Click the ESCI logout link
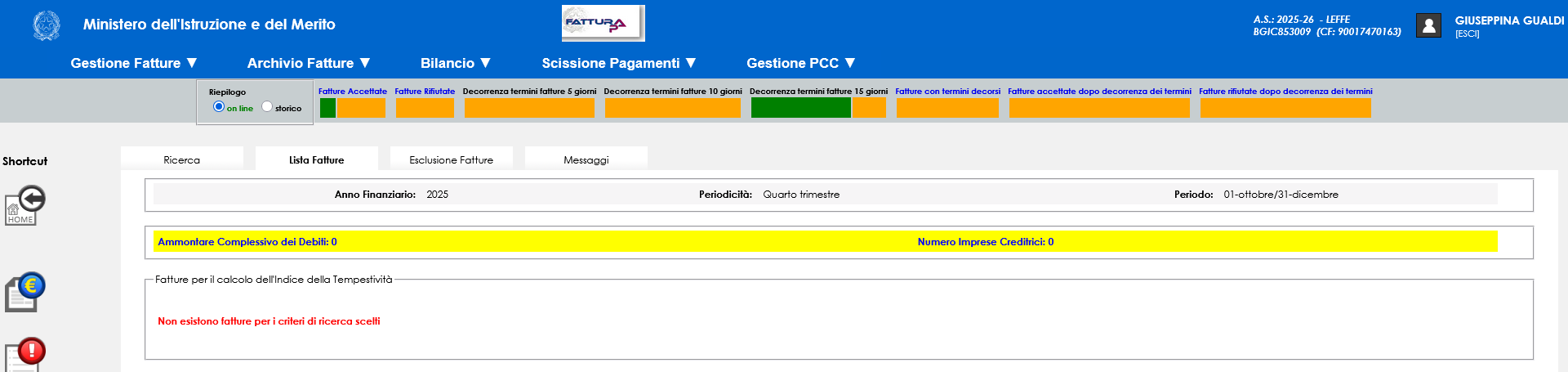1568x372 pixels. pos(1467,34)
